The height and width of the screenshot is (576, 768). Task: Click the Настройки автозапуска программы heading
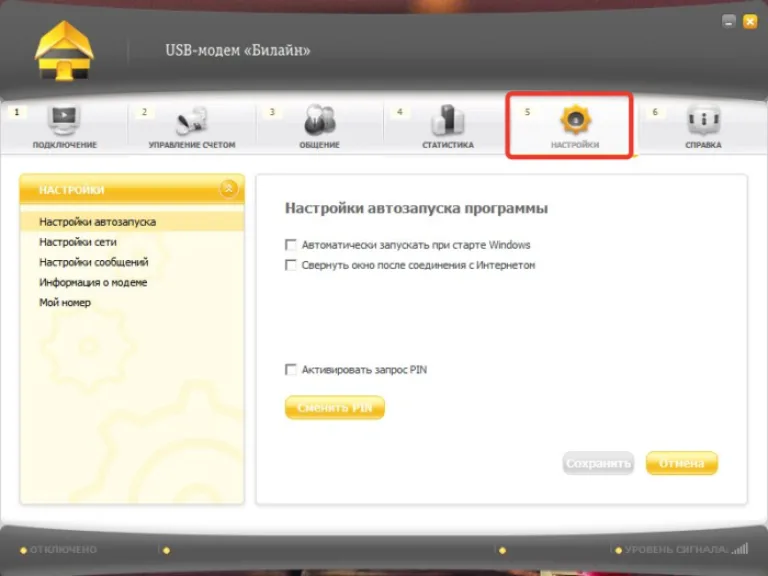tap(416, 208)
